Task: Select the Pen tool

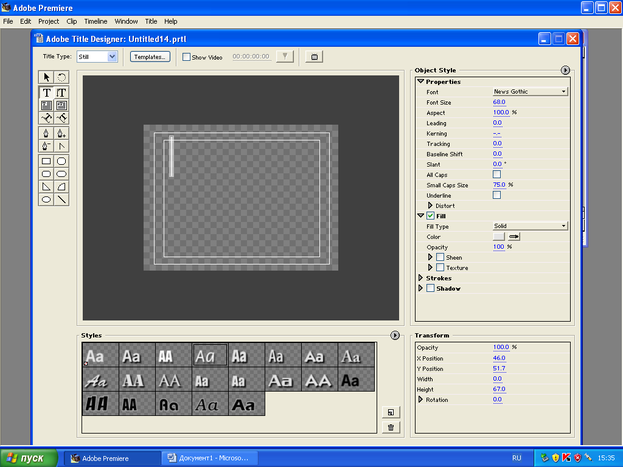Action: point(46,132)
